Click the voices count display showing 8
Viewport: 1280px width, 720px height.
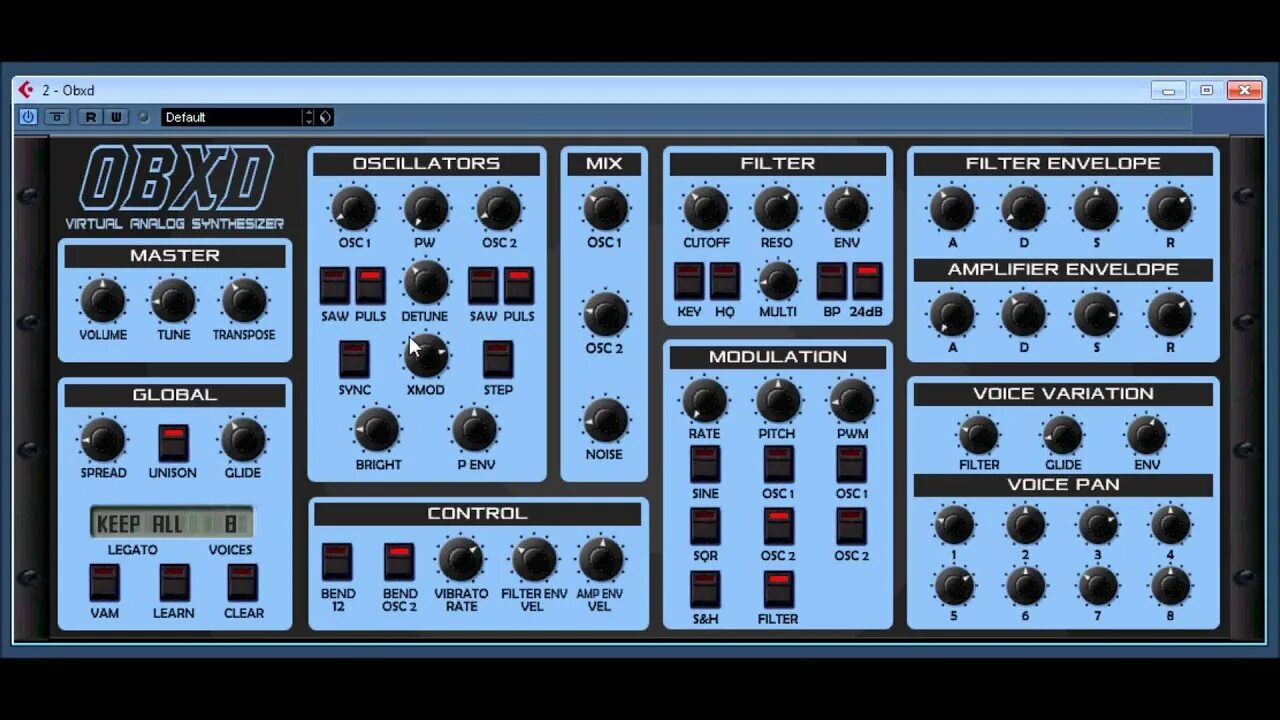[x=231, y=523]
